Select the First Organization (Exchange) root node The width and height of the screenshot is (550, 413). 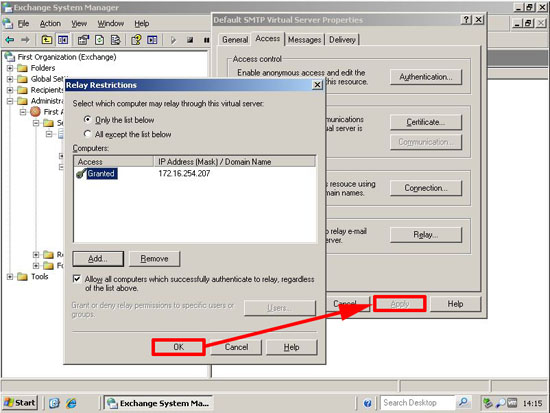click(67, 57)
